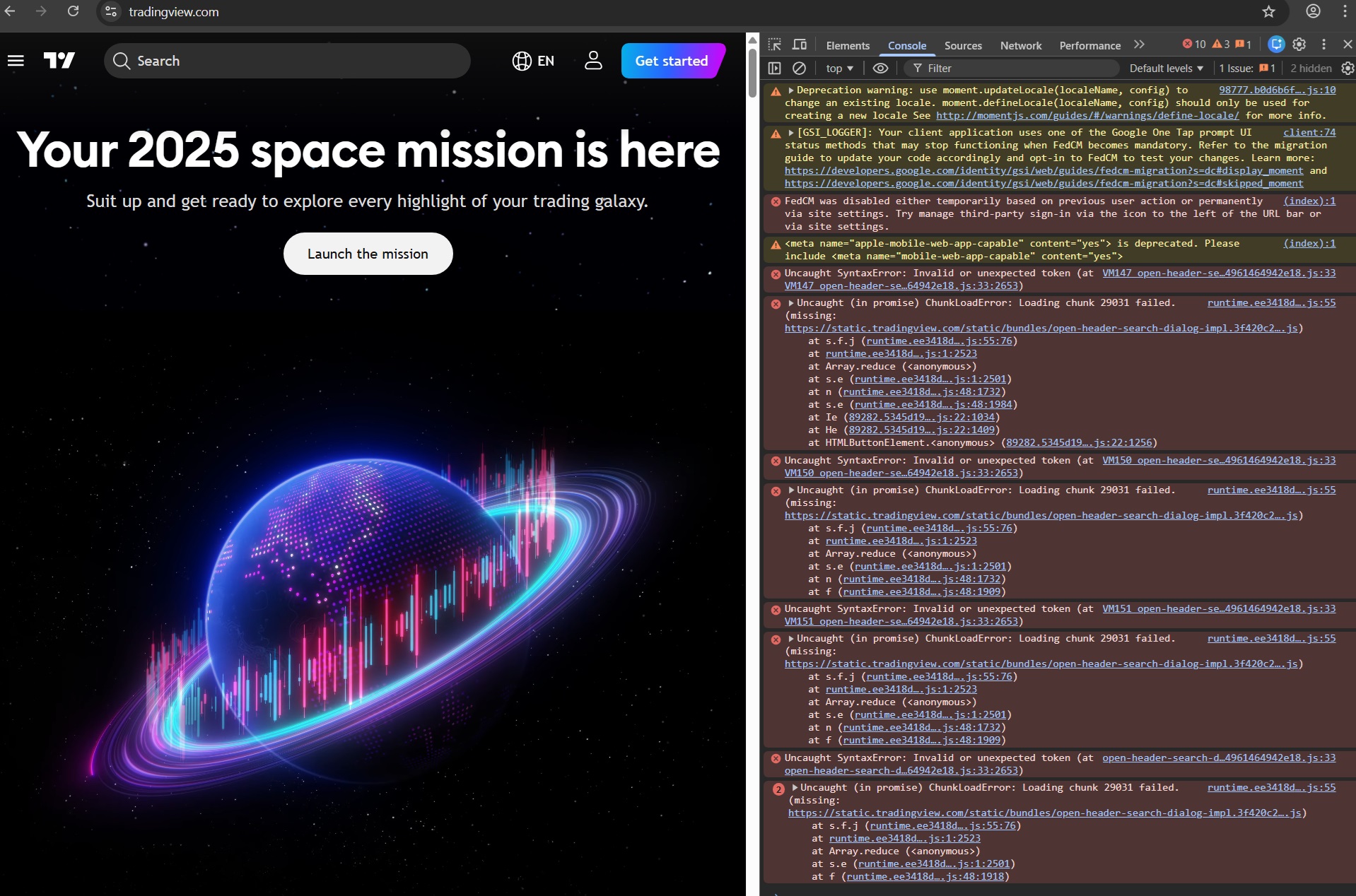This screenshot has width=1356, height=896.
Task: Open the VM147 open-header link ending :33:2653
Action: tap(901, 286)
